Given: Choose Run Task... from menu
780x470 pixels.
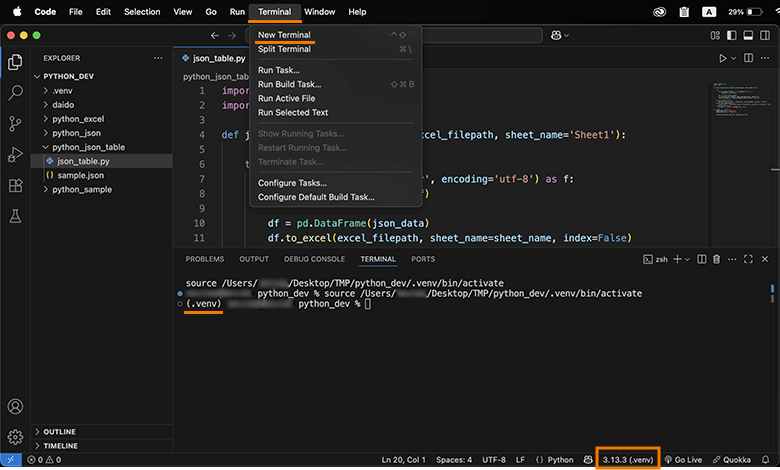Looking at the screenshot, I should tap(335, 70).
